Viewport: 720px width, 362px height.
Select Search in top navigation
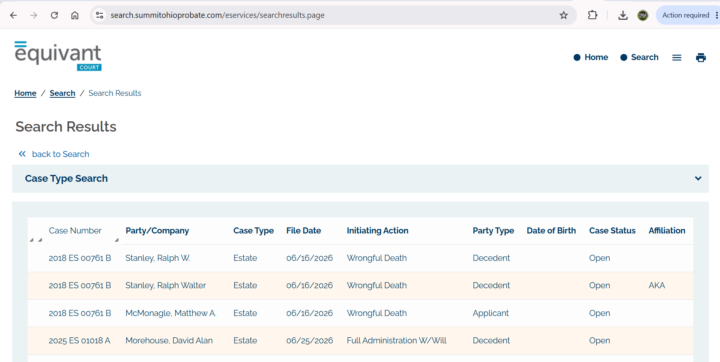coord(639,57)
